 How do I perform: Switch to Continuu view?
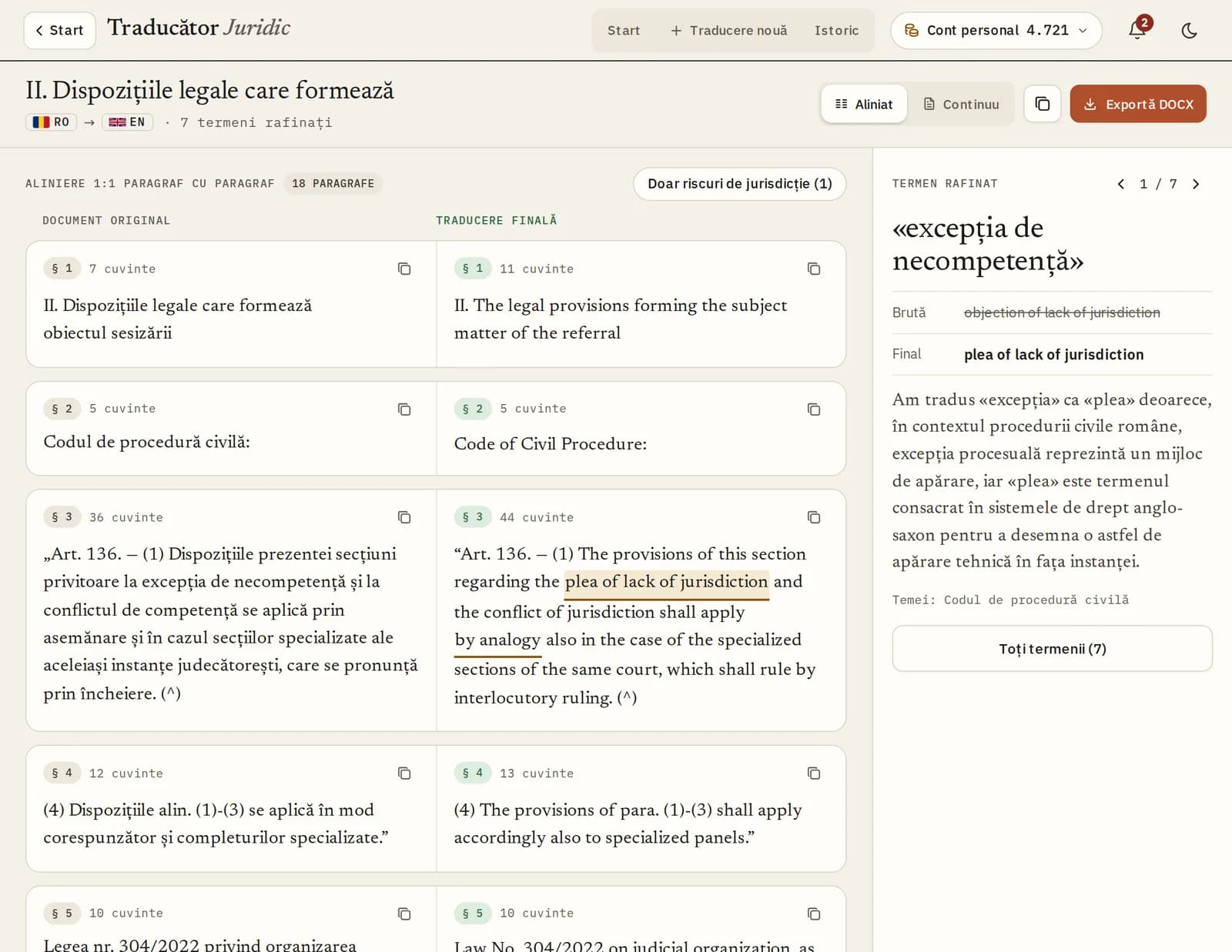[961, 104]
